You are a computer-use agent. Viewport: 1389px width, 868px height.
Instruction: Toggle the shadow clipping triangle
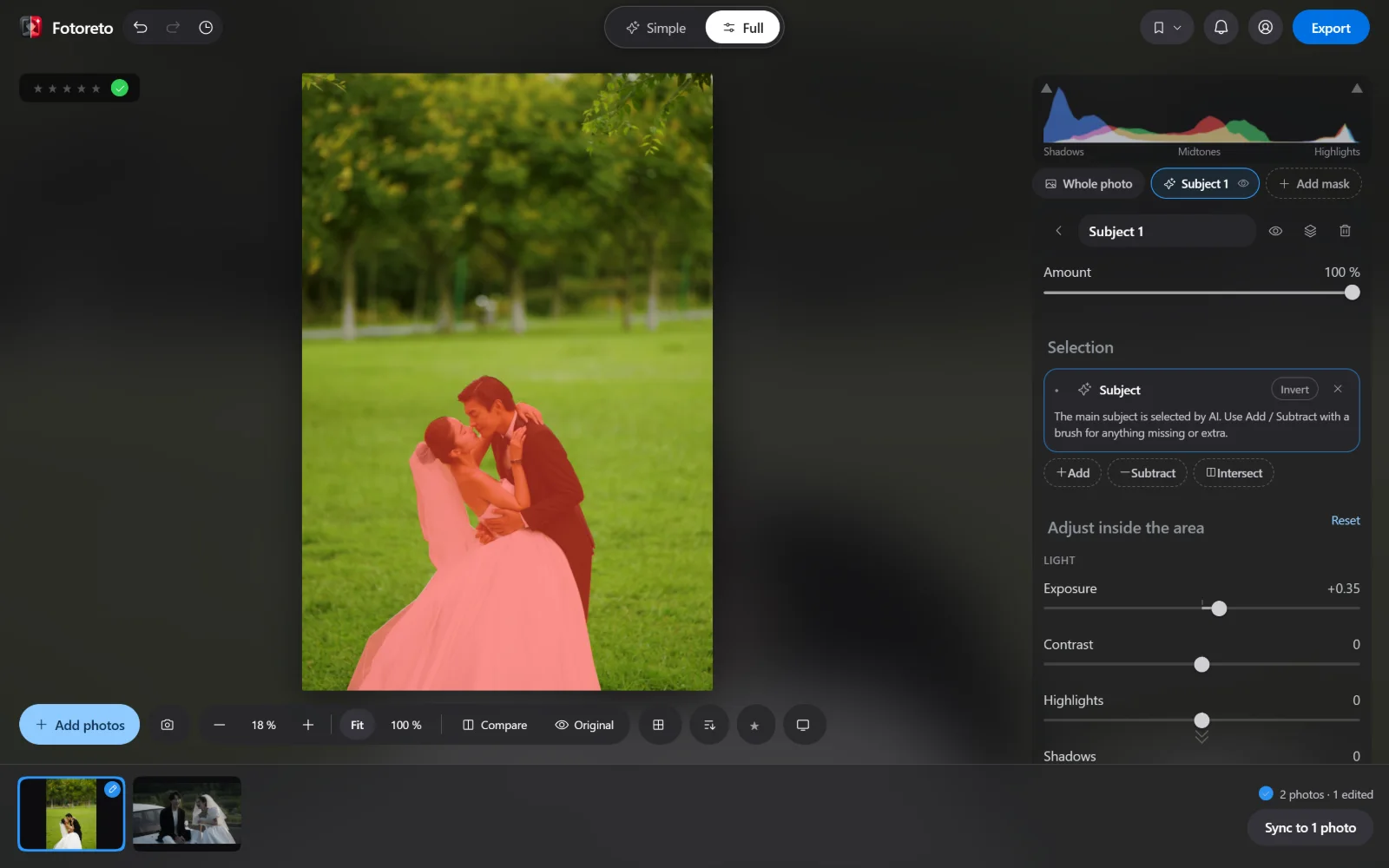click(1047, 89)
